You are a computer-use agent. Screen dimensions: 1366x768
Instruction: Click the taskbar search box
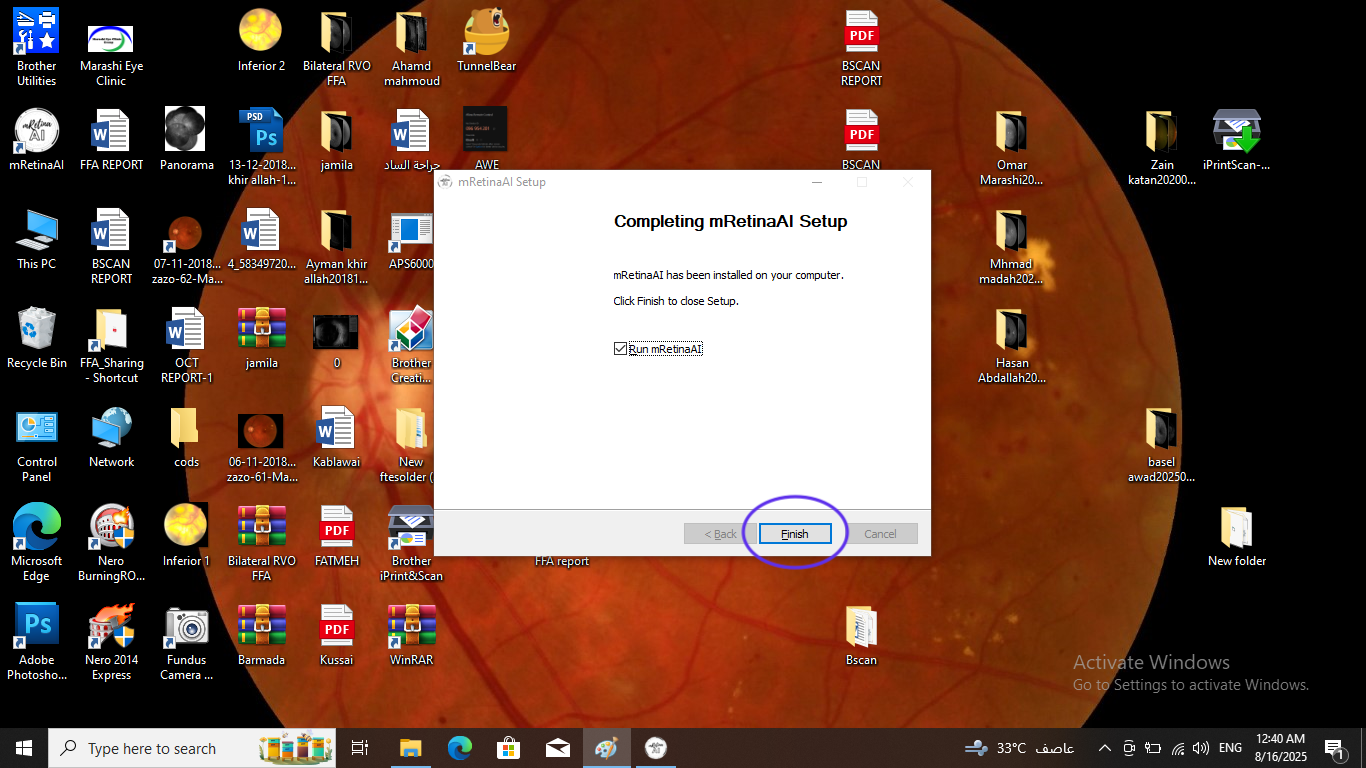150,748
